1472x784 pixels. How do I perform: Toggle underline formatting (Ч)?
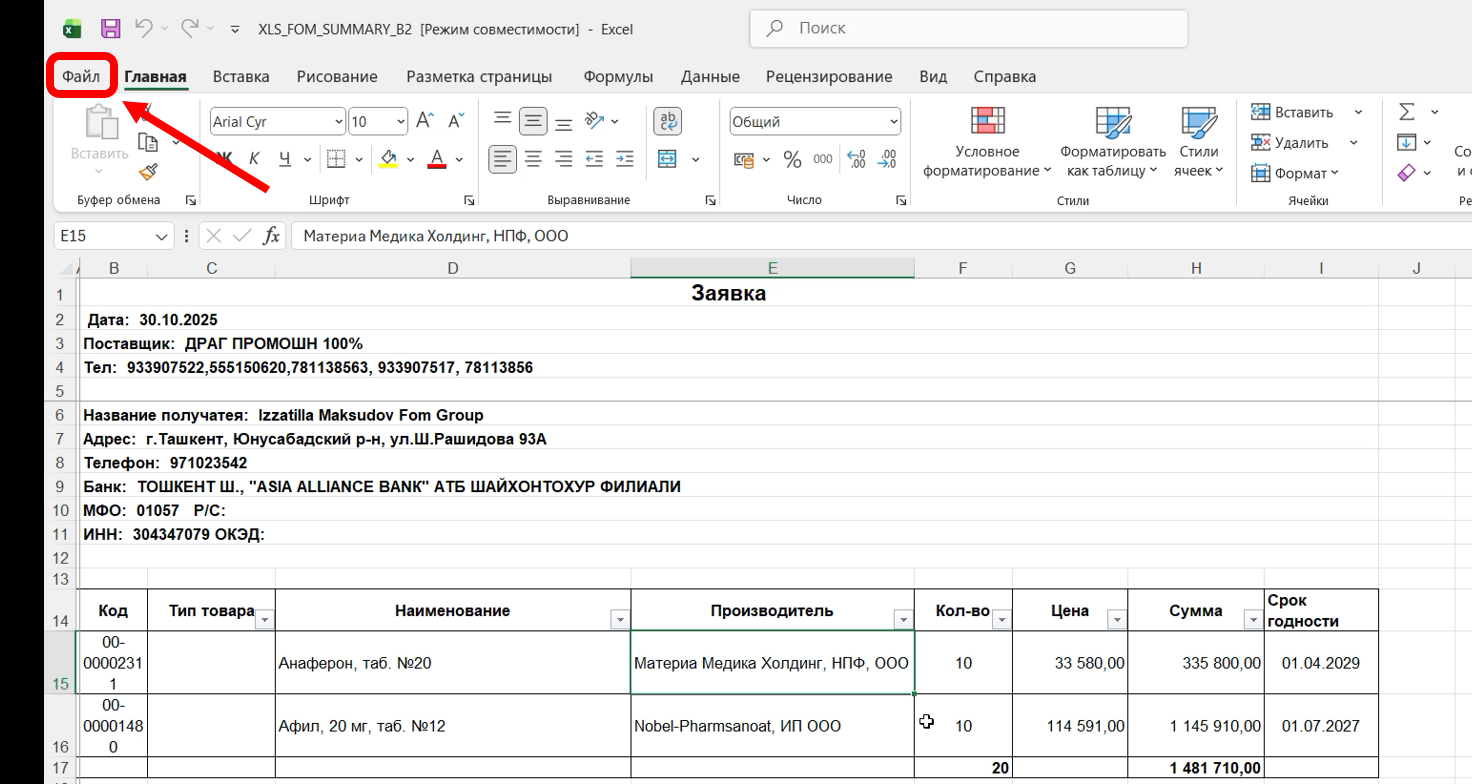pos(285,159)
